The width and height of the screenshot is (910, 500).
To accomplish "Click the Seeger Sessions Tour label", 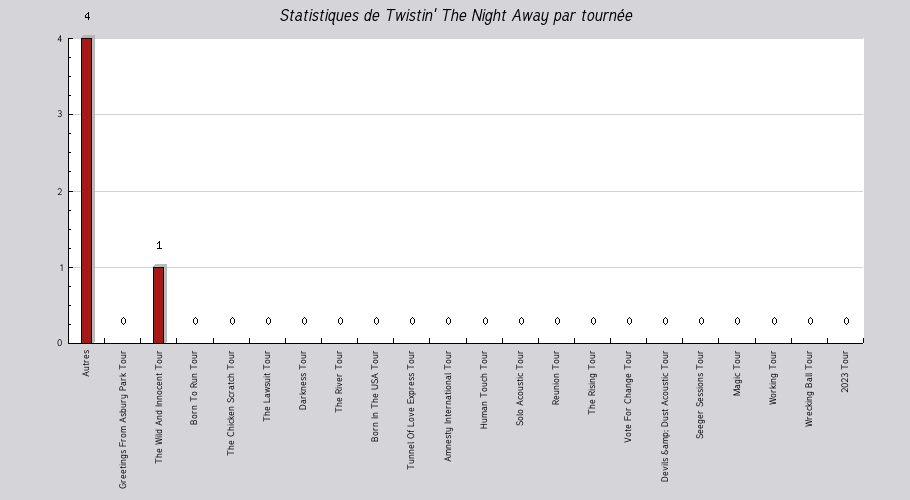I will click(x=699, y=394).
